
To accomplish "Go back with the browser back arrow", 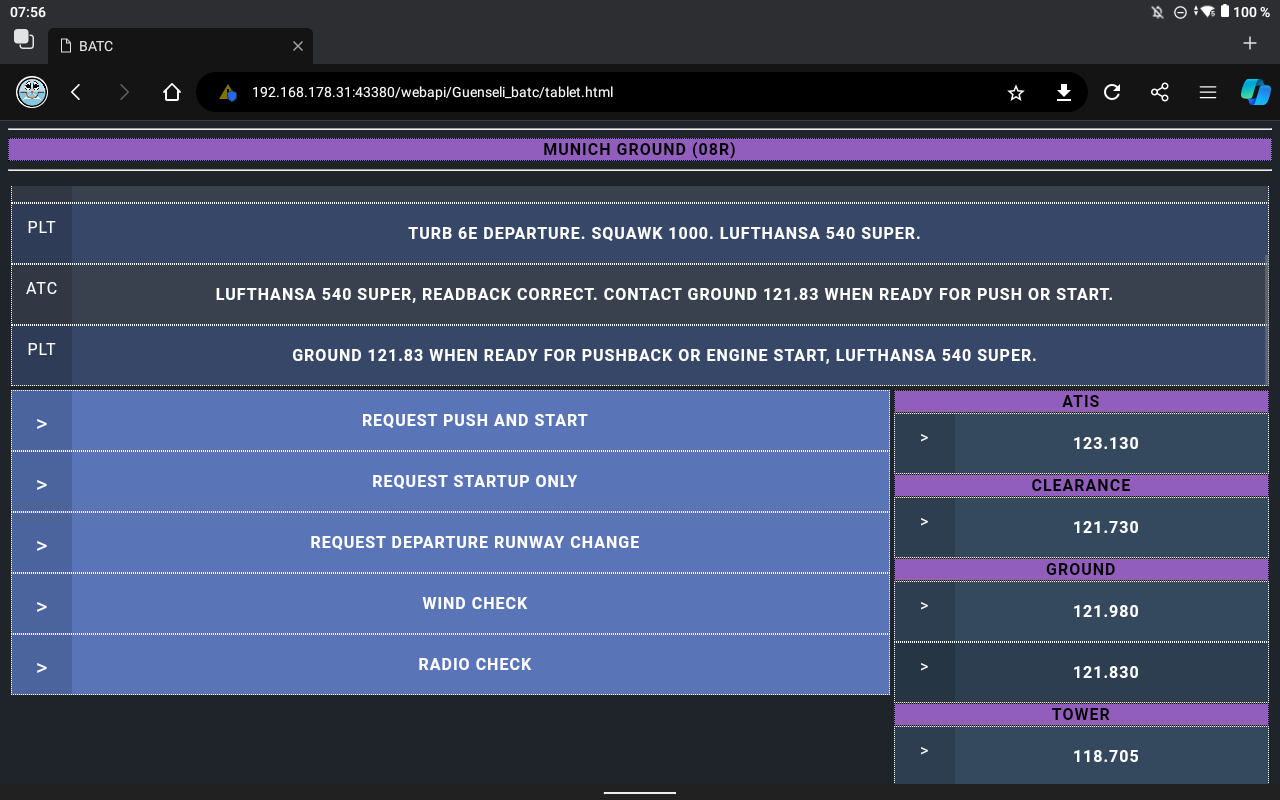I will (76, 92).
